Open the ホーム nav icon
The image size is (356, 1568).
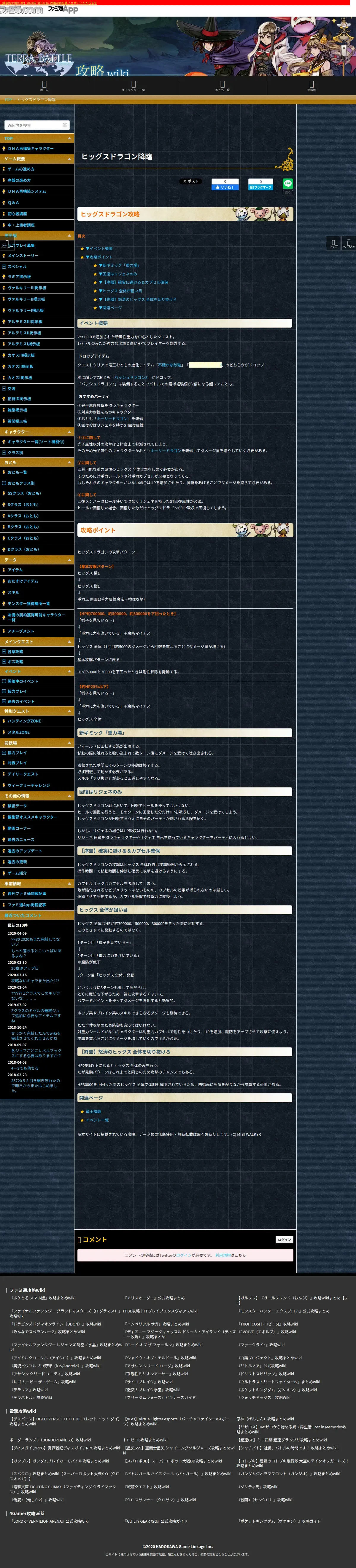tap(44, 86)
